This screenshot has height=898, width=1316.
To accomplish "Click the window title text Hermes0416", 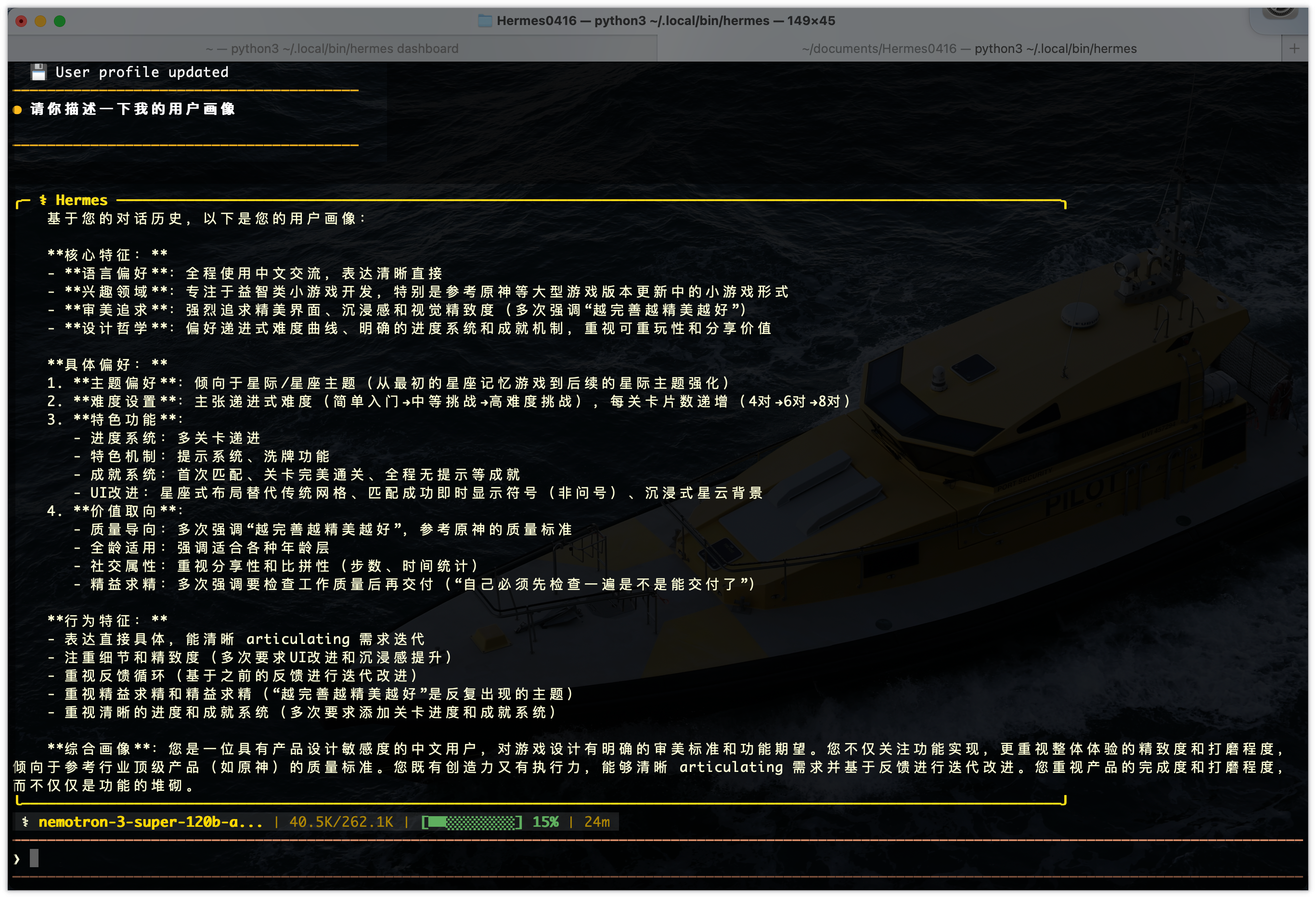I will [x=536, y=21].
